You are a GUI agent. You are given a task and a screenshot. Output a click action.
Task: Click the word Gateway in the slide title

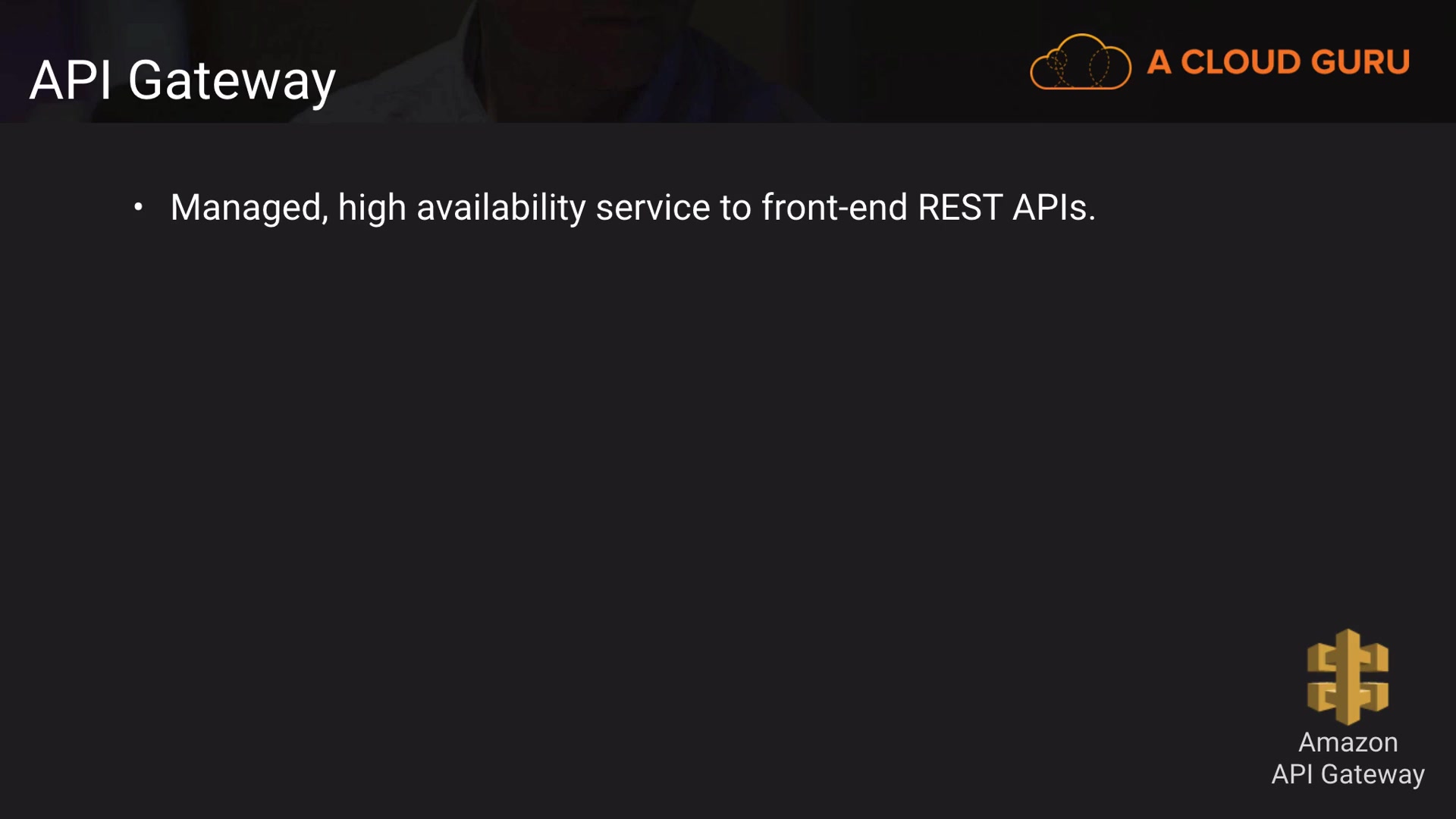coord(231,82)
